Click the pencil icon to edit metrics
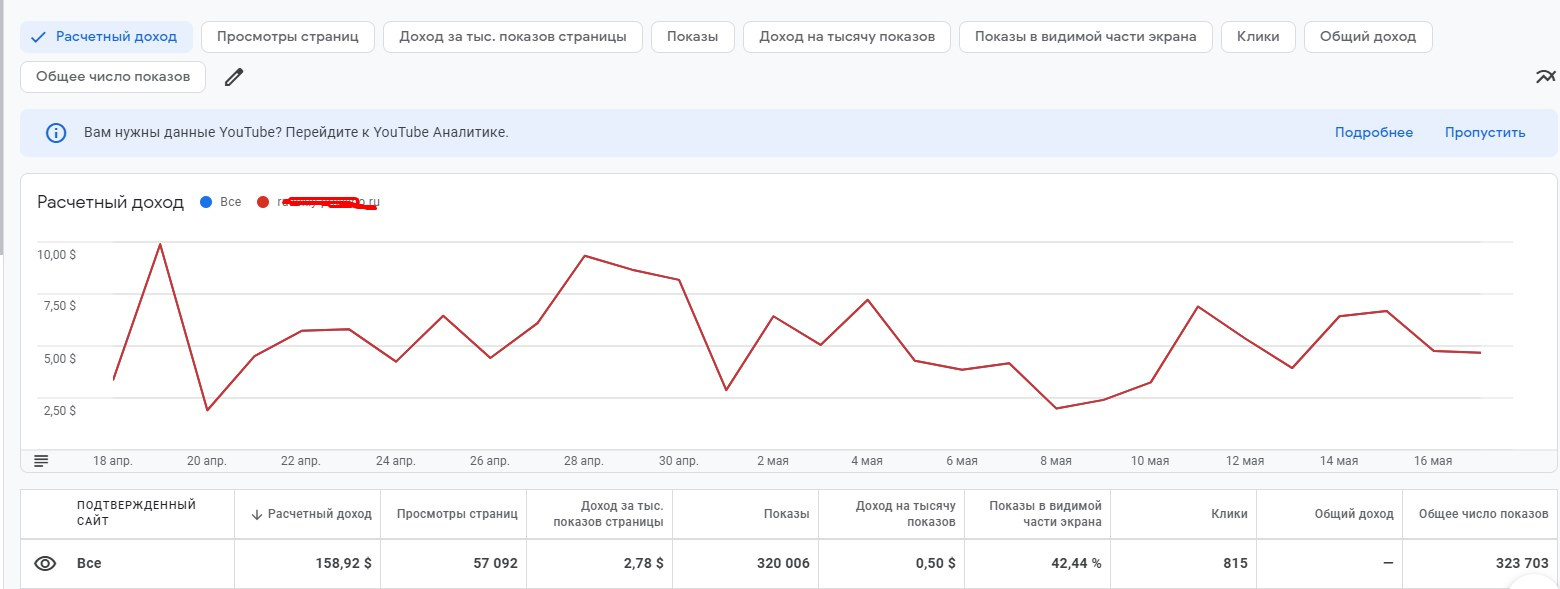Viewport: 1560px width, 589px height. [234, 77]
